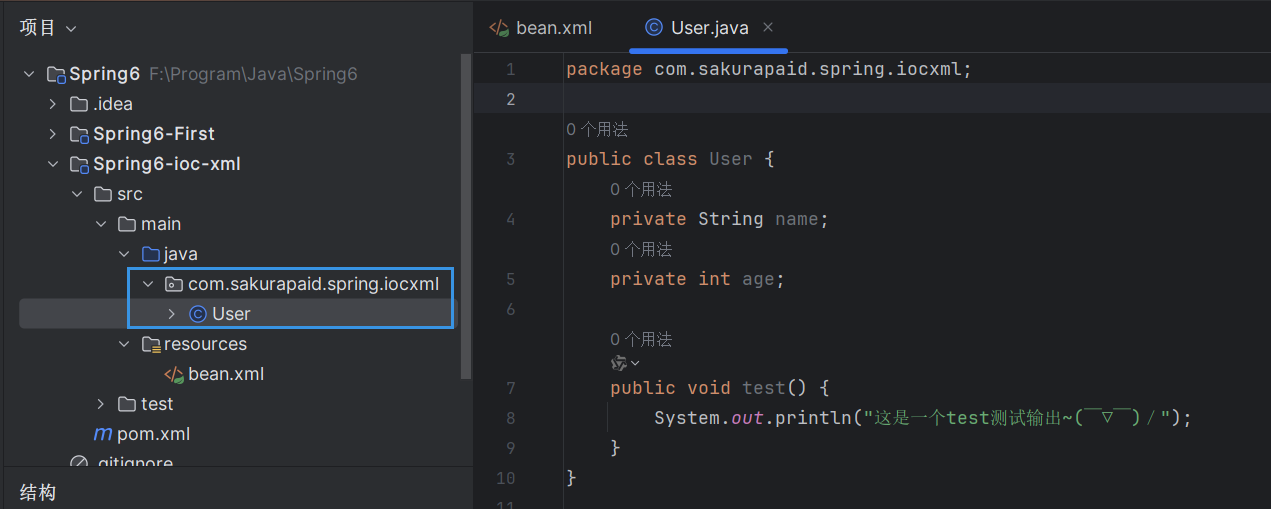Collapse the com.sakurapaid.spring.iocxml package chevron

[149, 284]
